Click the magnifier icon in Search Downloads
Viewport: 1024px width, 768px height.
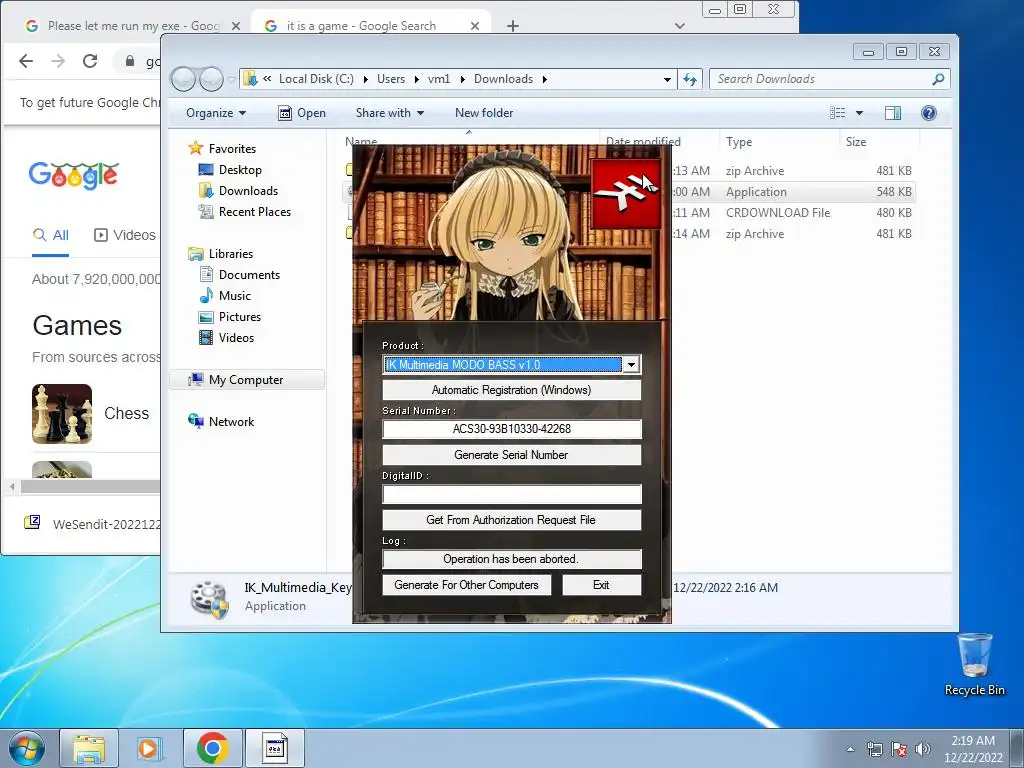[x=938, y=79]
